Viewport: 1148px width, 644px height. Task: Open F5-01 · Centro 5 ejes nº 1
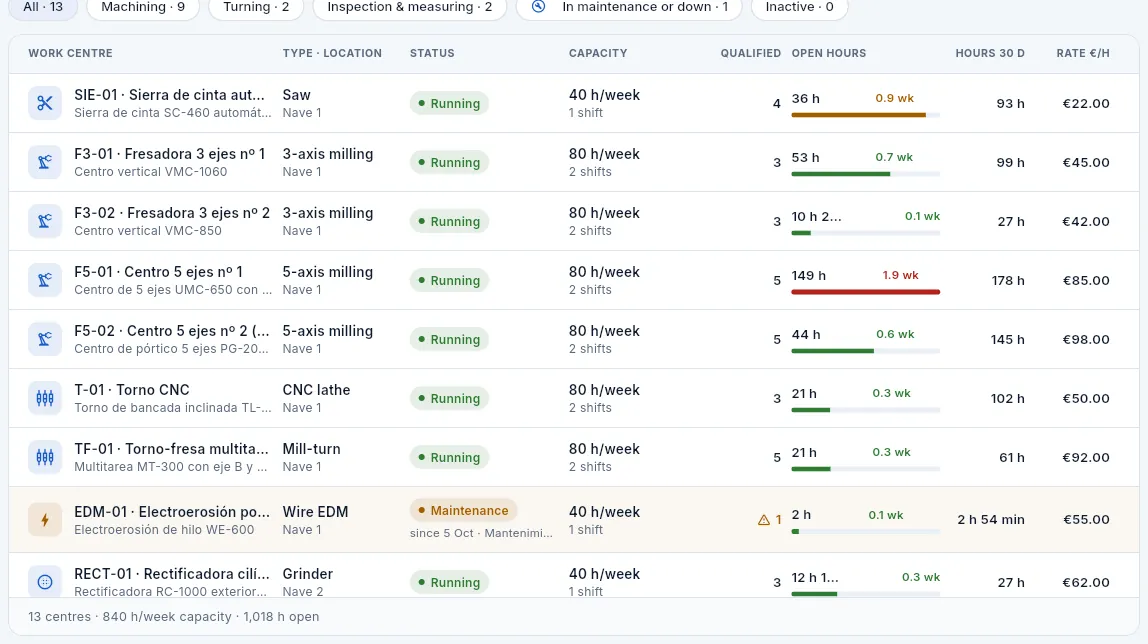coord(574,280)
